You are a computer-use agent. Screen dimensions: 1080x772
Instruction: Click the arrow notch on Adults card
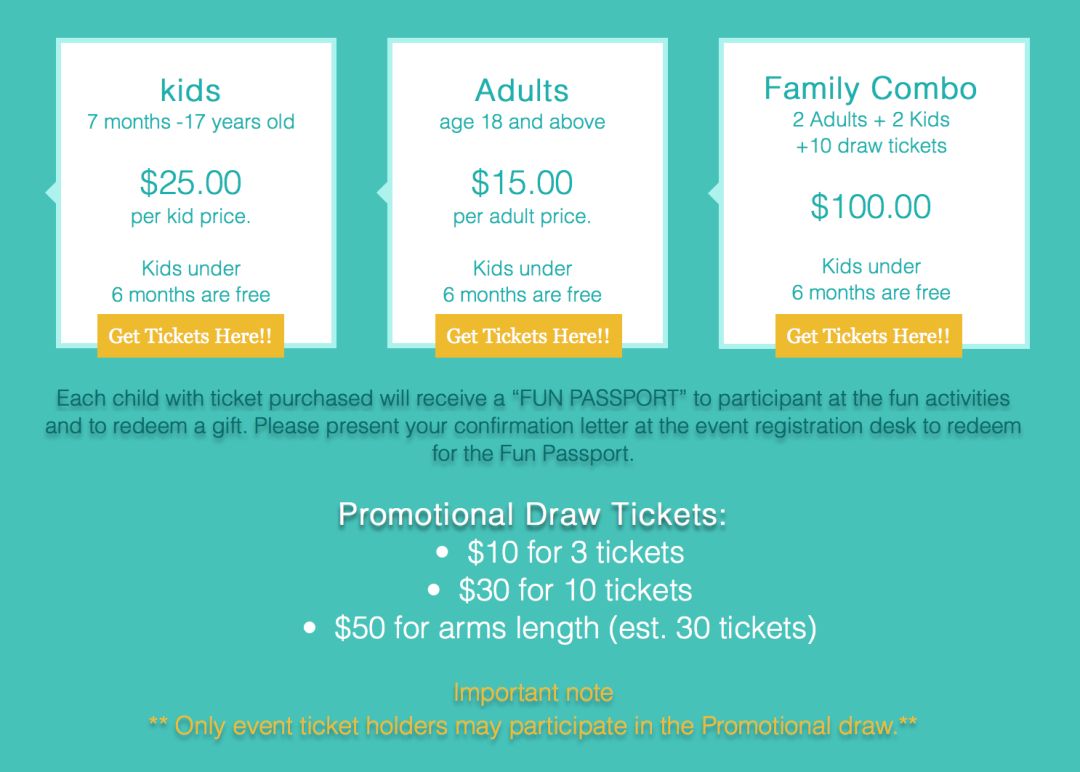pos(384,192)
